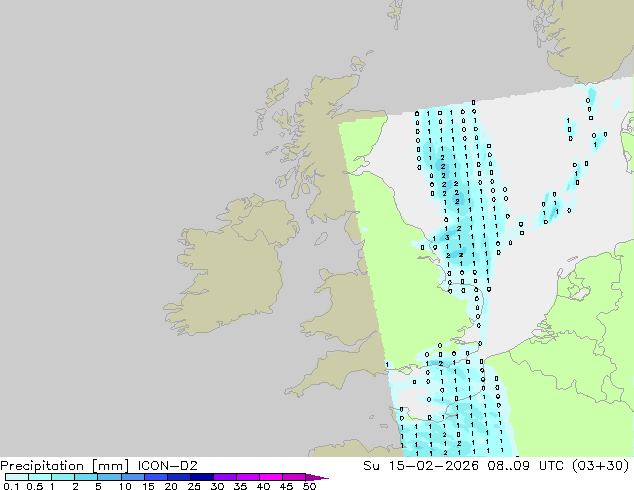Select the legend swatch between 2 and 5
634x490 pixels.
click(86, 477)
